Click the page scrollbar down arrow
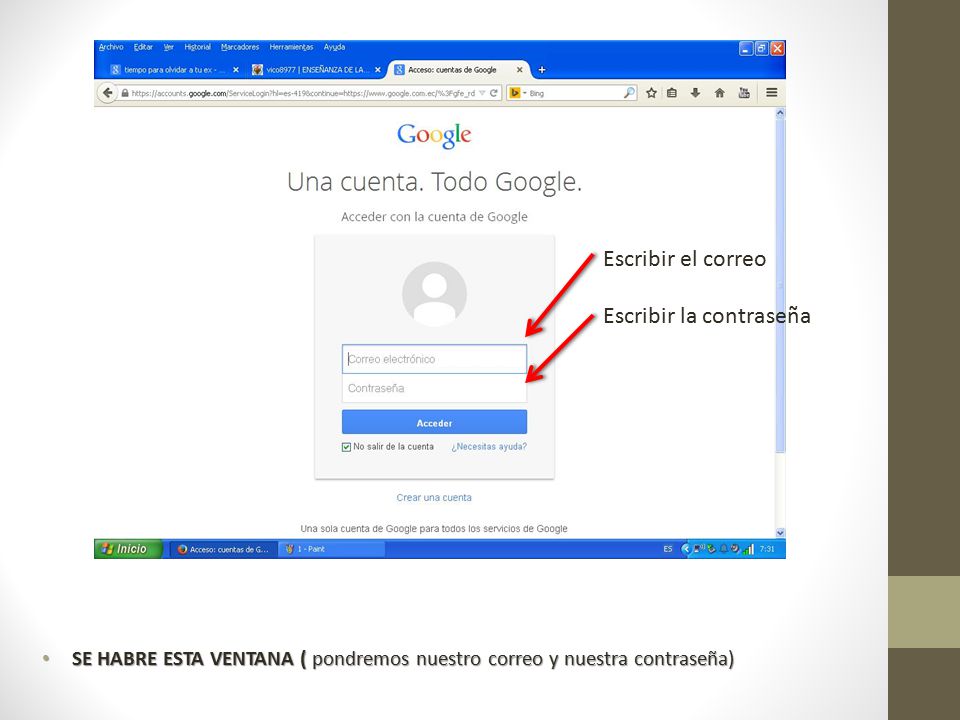960x720 pixels. pos(780,533)
